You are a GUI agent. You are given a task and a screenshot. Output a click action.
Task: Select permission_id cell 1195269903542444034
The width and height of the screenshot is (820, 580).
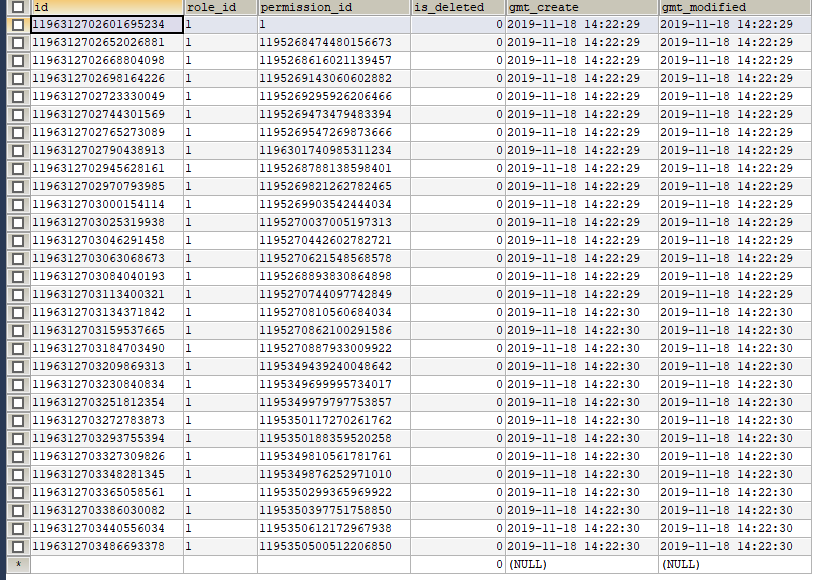pyautogui.click(x=334, y=204)
